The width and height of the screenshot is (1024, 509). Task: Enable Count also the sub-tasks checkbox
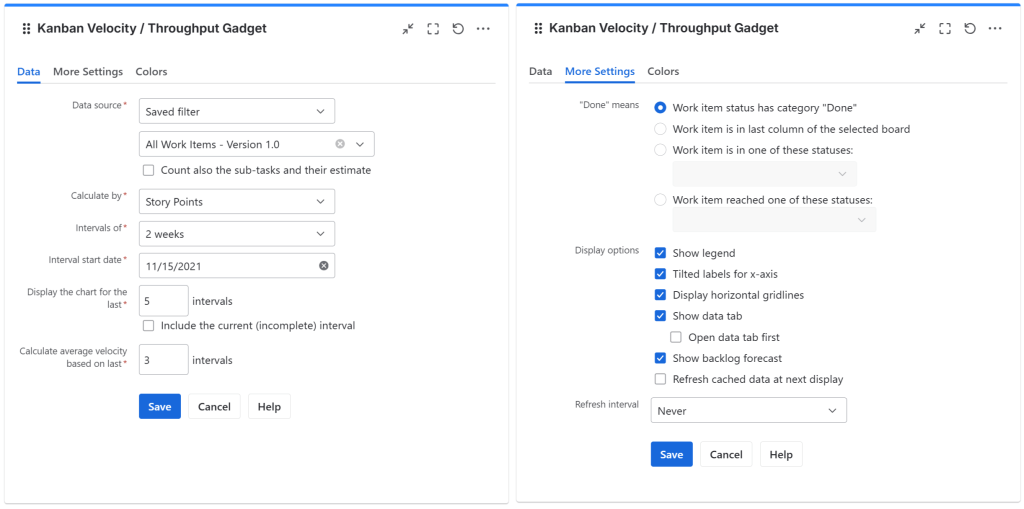tap(149, 170)
